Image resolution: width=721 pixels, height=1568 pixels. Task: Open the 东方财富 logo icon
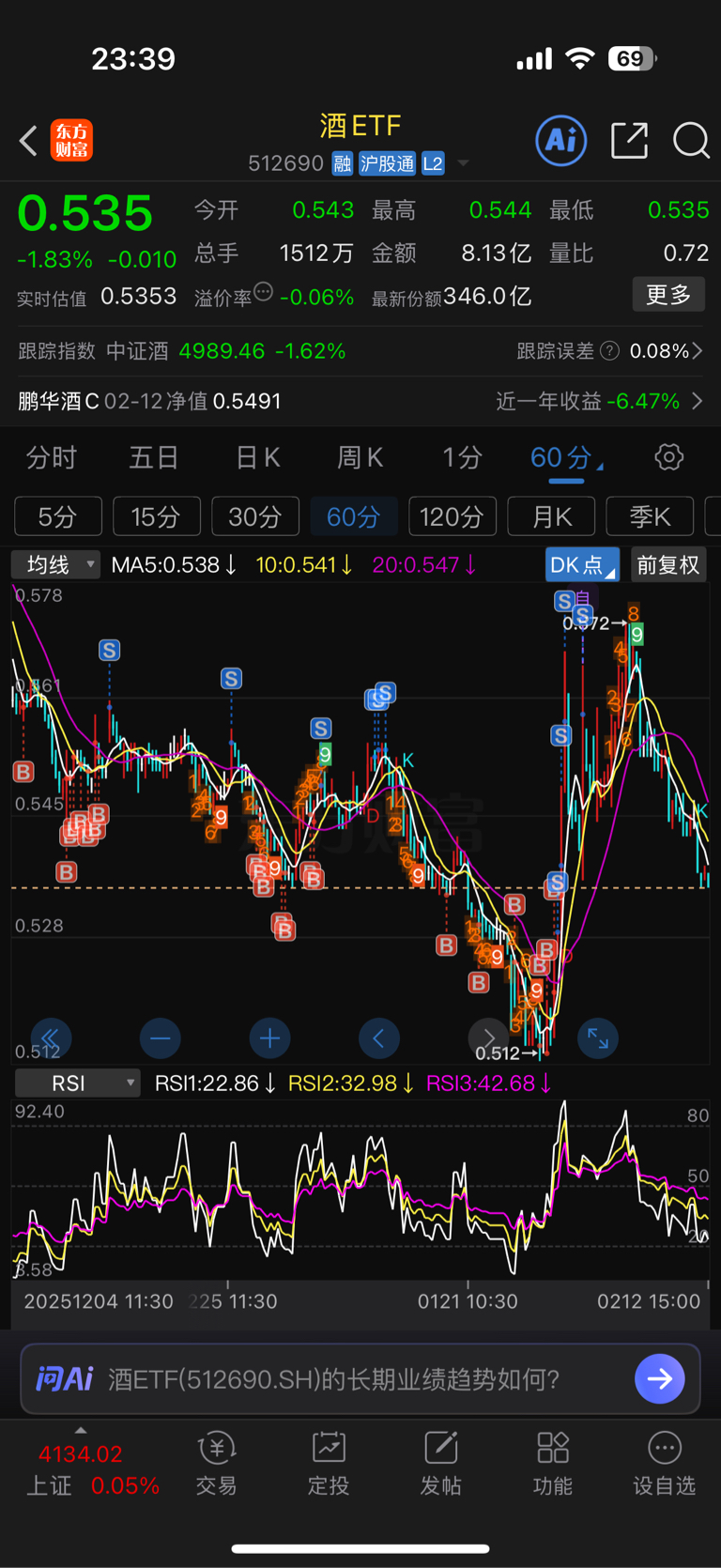[x=71, y=140]
